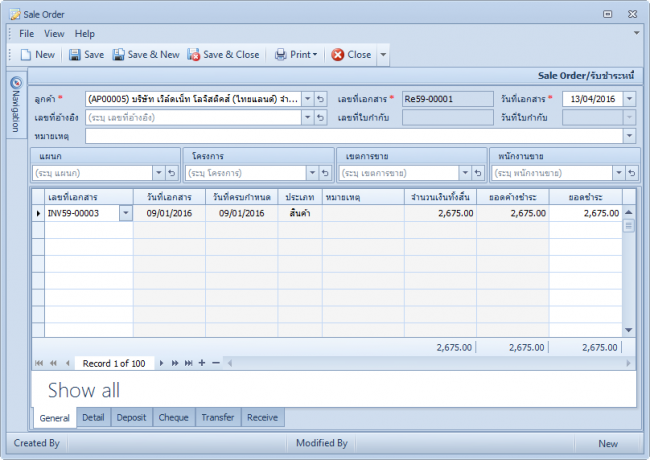Reset the customer field with undo icon

click(x=320, y=99)
